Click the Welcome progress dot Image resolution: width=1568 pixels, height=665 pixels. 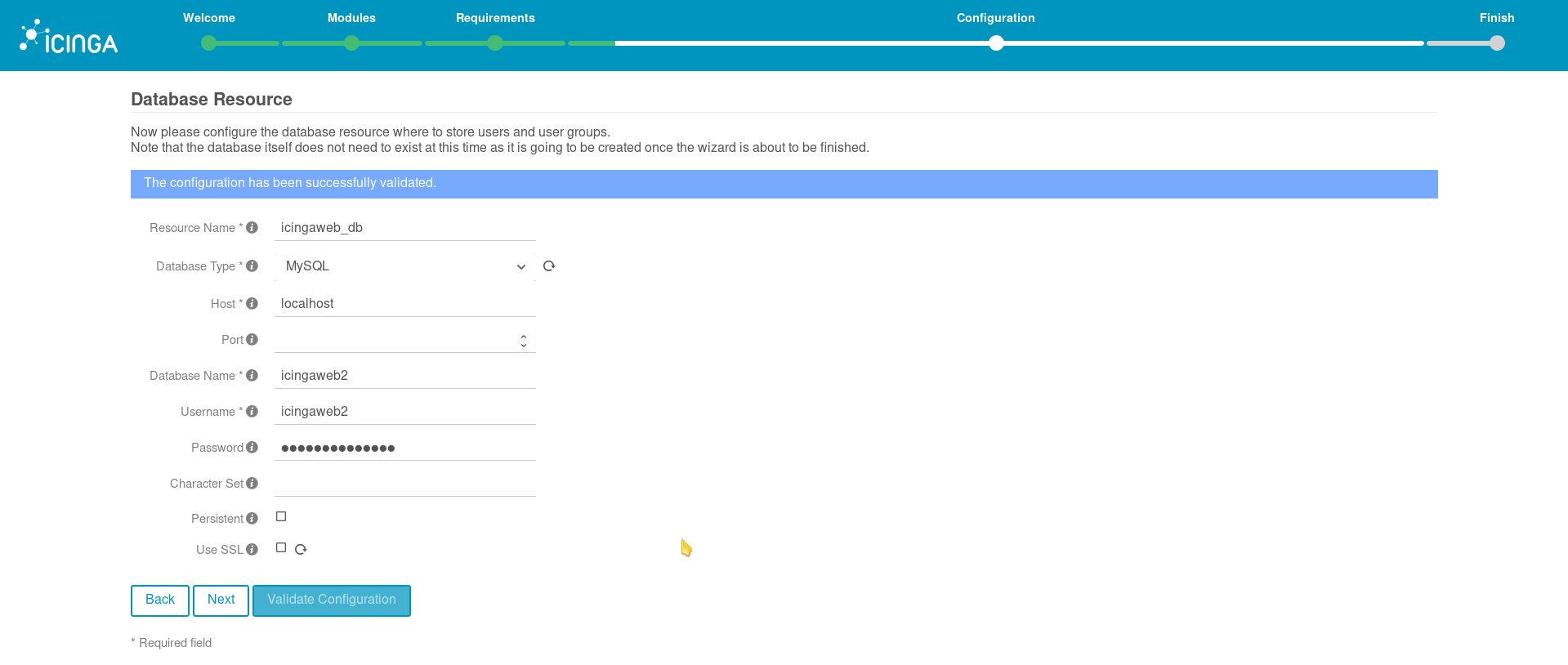point(209,43)
